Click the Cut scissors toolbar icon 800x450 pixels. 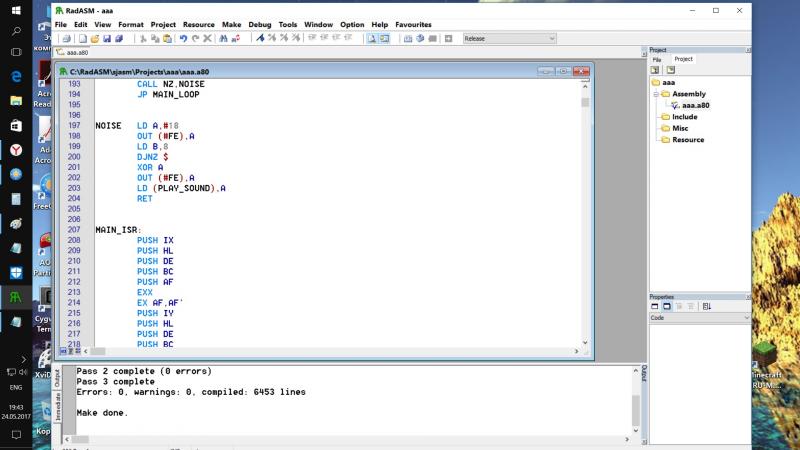143,38
